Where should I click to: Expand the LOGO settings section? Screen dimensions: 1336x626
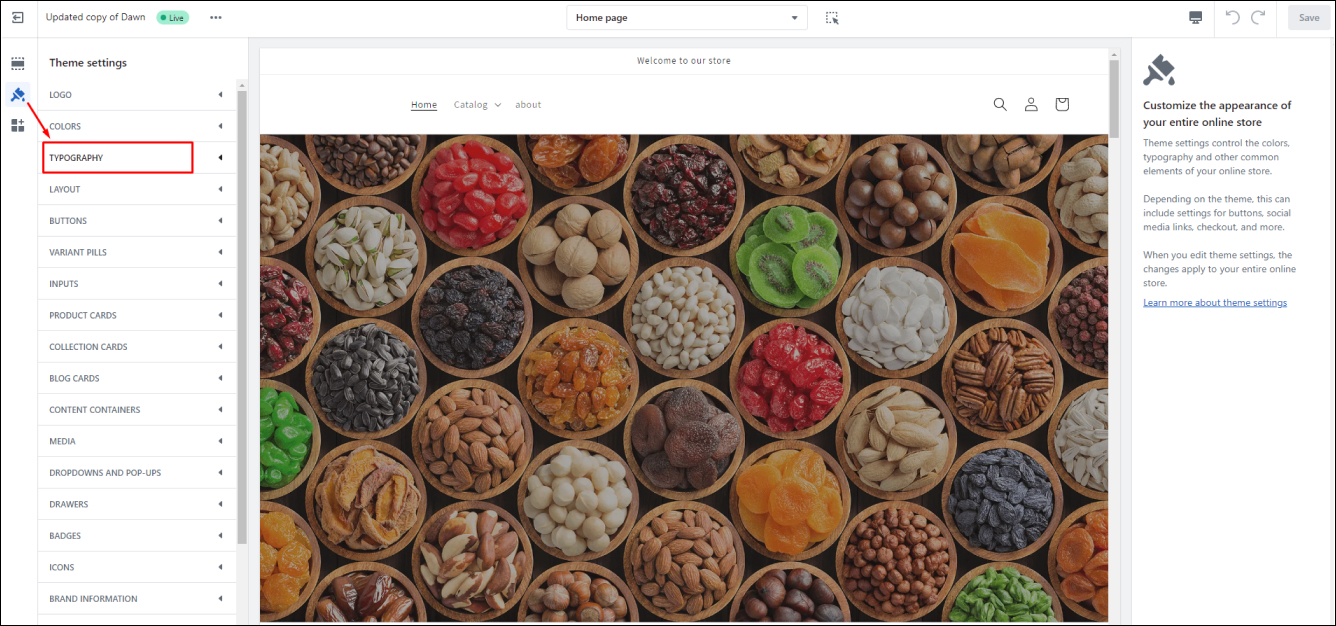click(137, 95)
